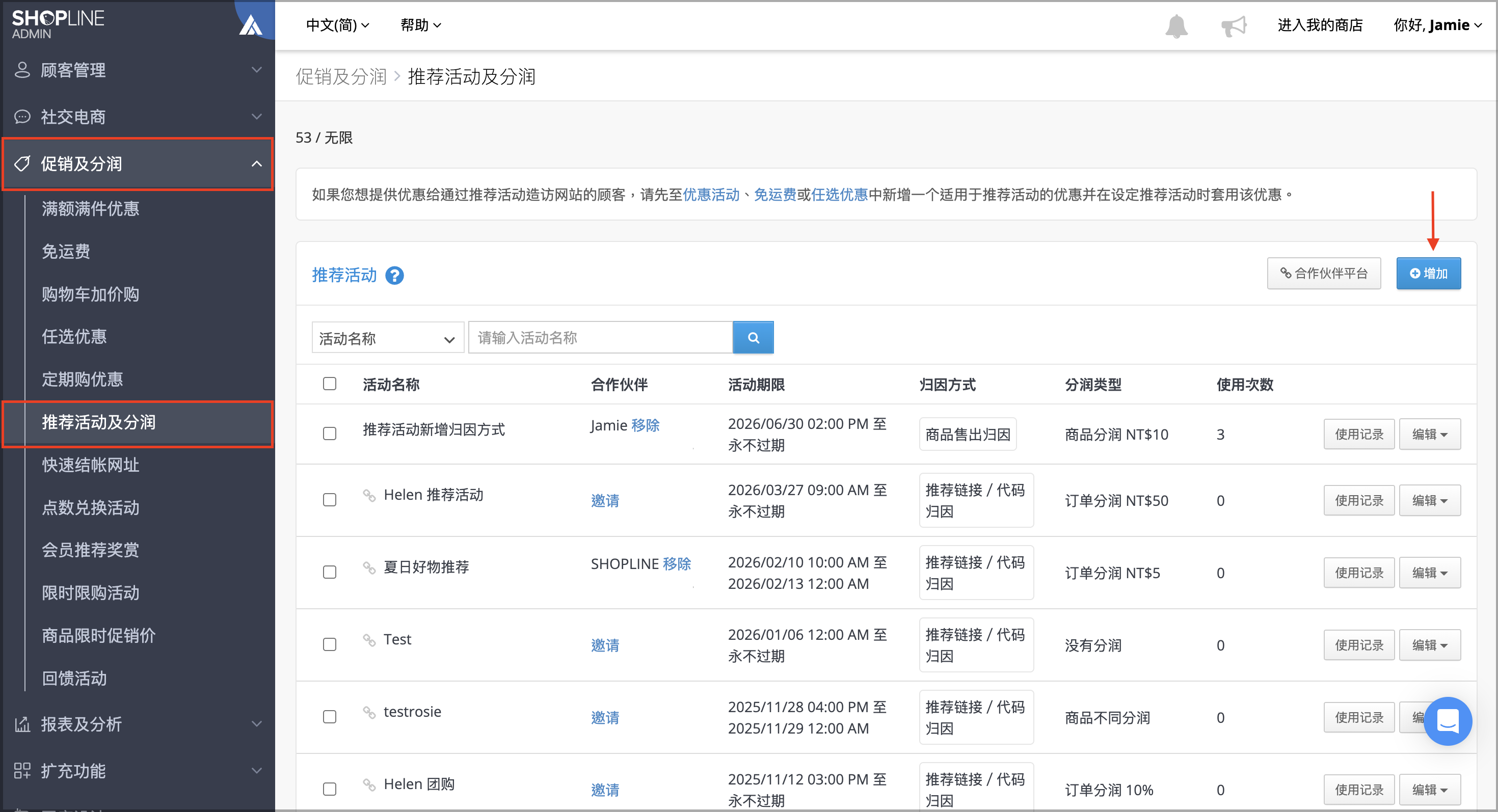Click 使用记录 for Helen 推荐活动

(x=1359, y=500)
